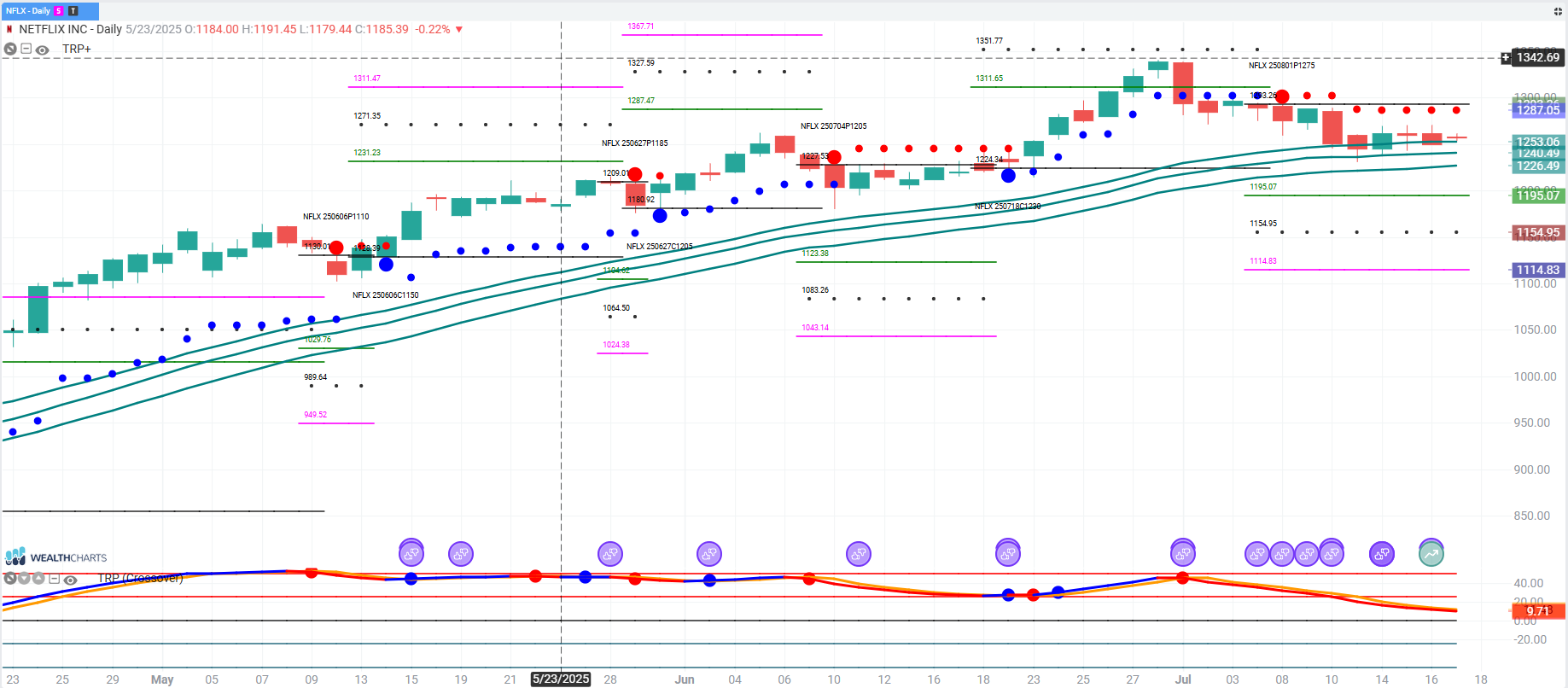Open the thumbs up/down marker above 15 May
Screen dimensions: 1568x688
coord(411,553)
